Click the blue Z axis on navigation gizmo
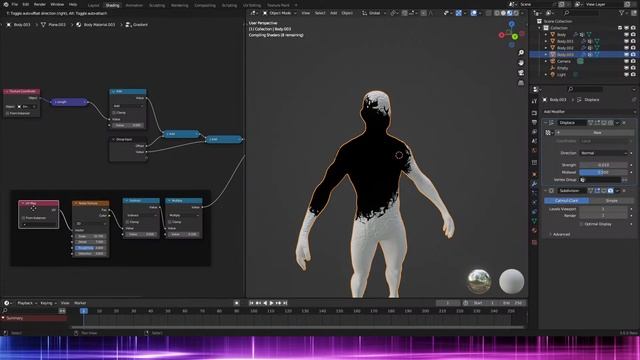This screenshot has width=640, height=360. pos(511,24)
